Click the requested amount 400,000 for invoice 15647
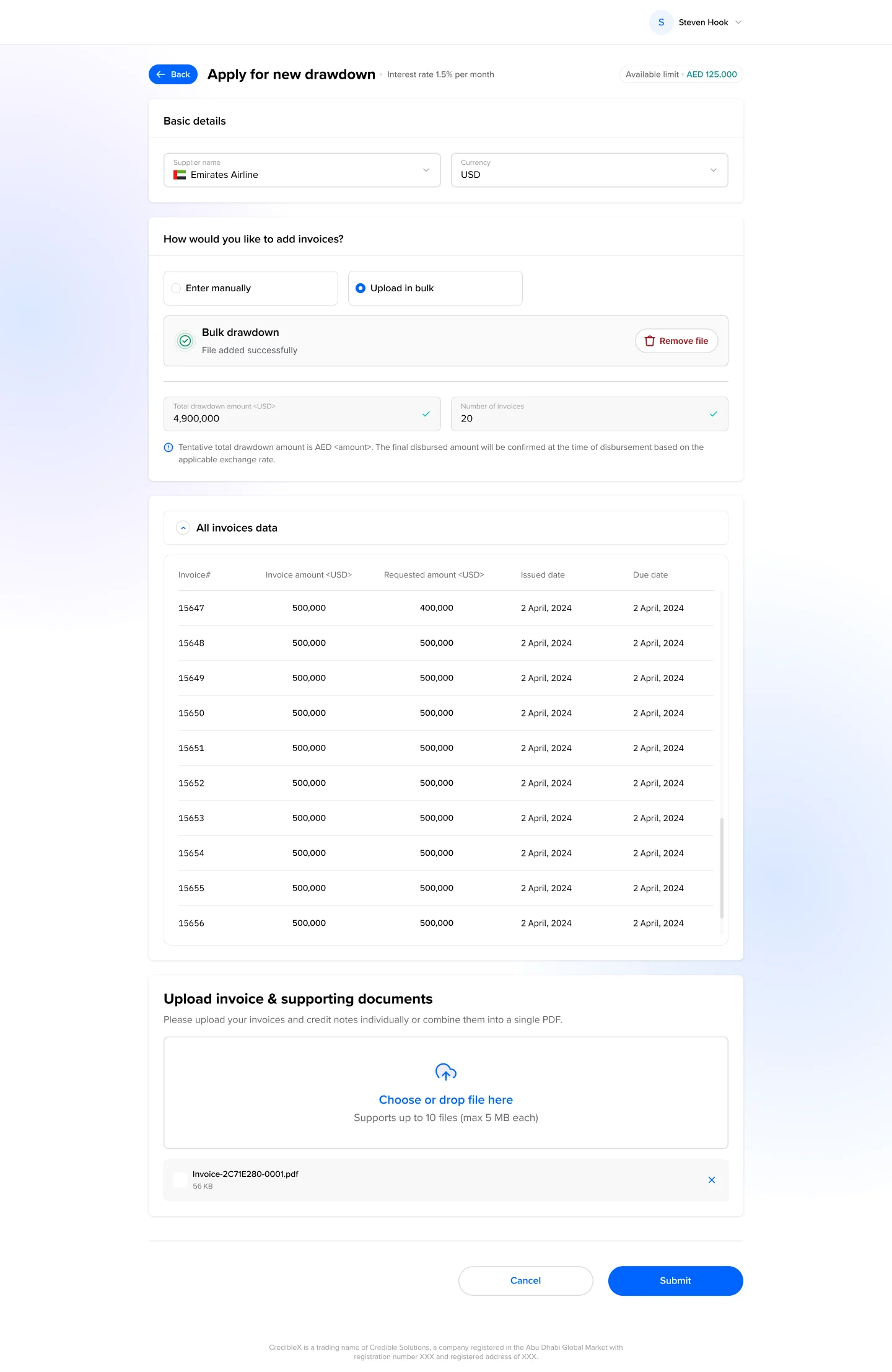 tap(437, 608)
